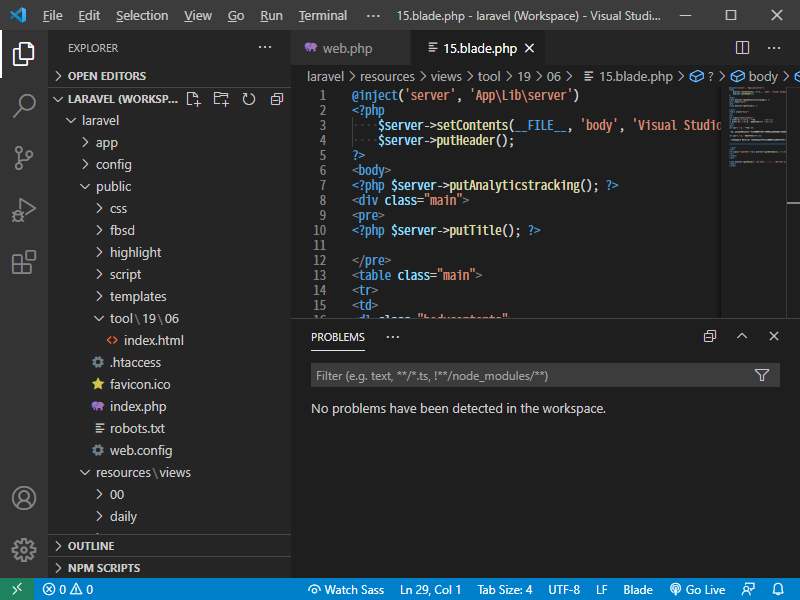800x600 pixels.
Task: Open the Terminal menu
Action: pyautogui.click(x=322, y=16)
